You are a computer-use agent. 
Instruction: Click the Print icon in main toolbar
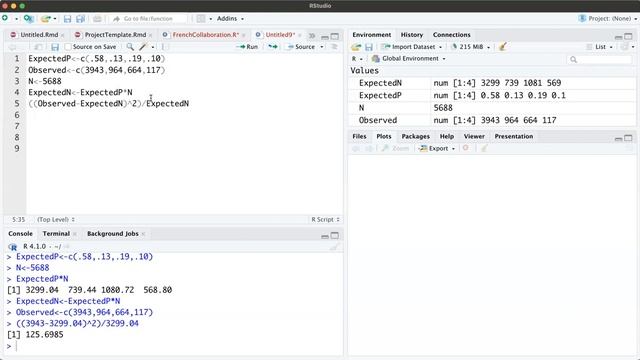click(97, 19)
